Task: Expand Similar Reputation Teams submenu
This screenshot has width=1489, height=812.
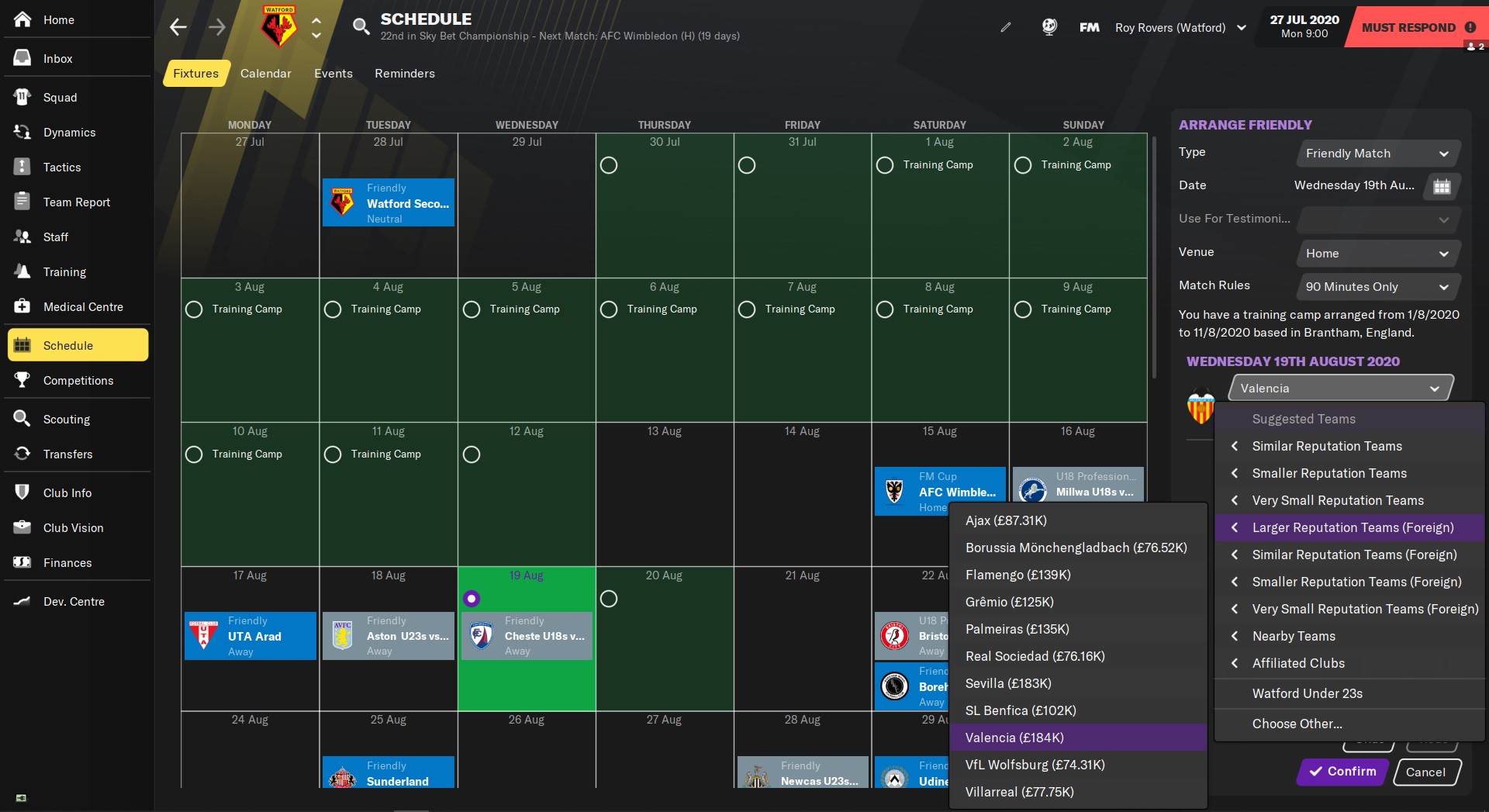Action: coord(1349,446)
